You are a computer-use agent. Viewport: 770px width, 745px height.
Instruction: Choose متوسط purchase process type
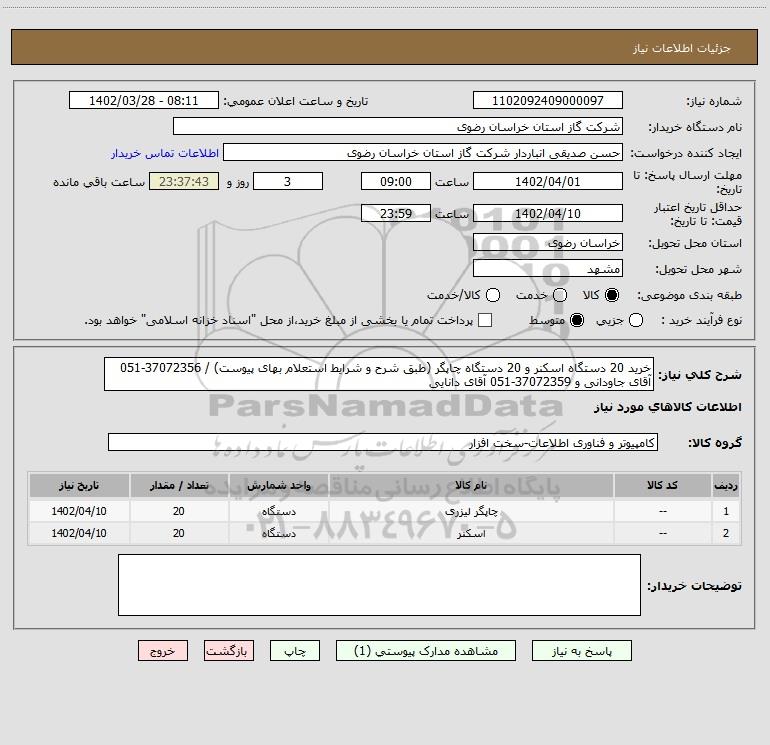577,320
